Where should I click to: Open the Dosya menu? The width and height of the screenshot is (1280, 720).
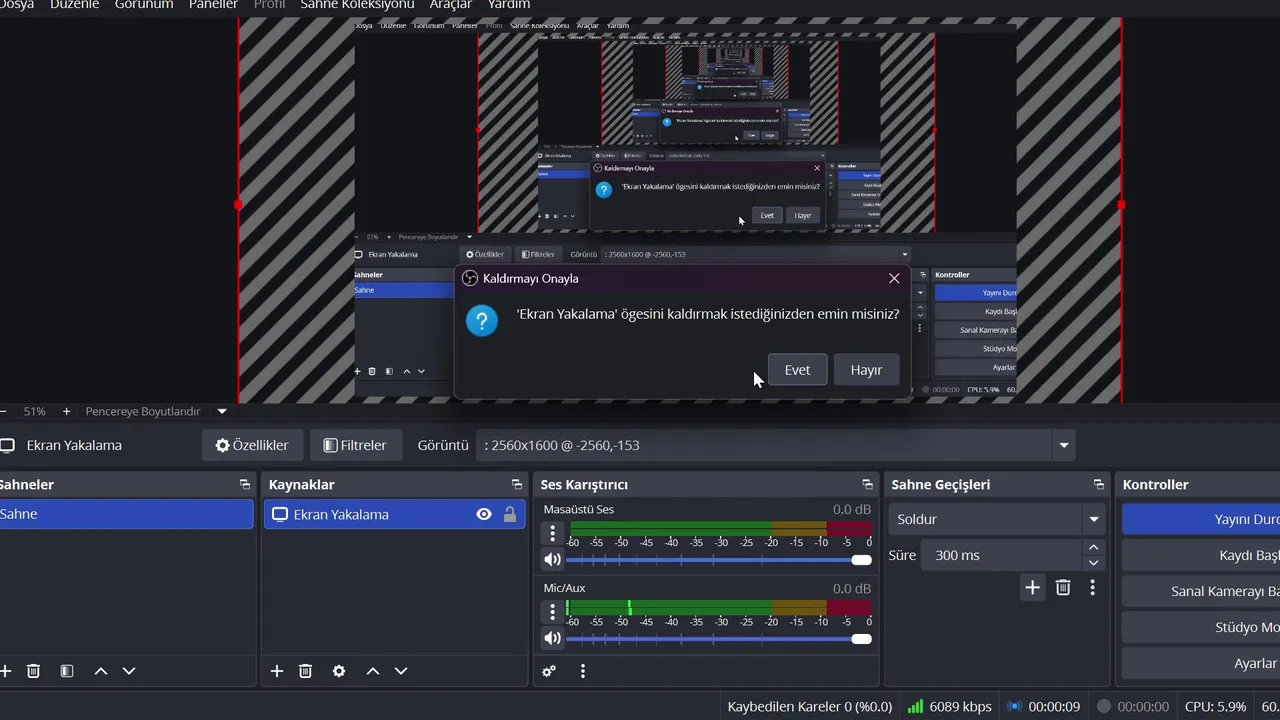pyautogui.click(x=16, y=5)
